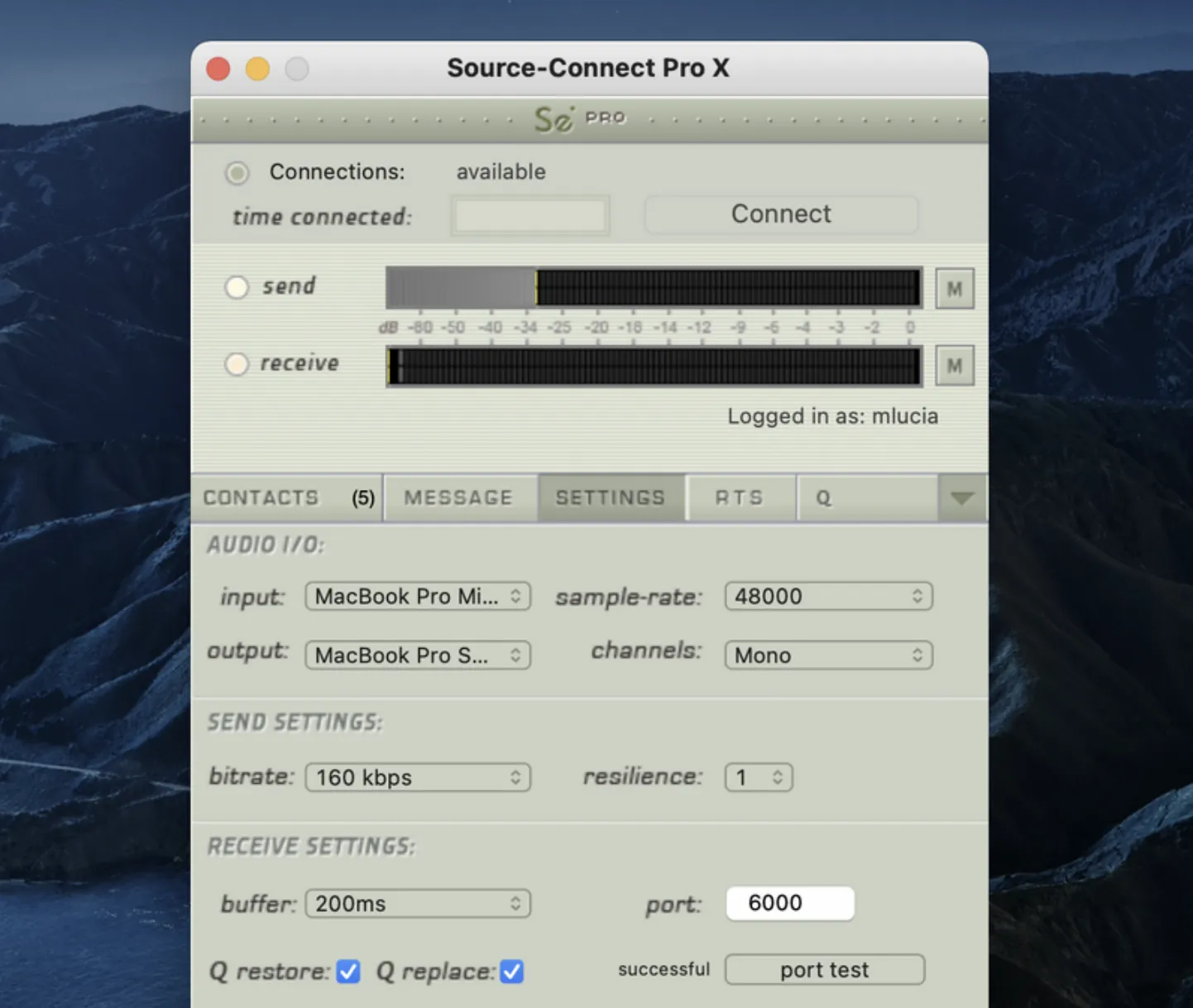Screen dimensions: 1193x1008
Task: Toggle the send indicator circle
Action: click(x=237, y=287)
